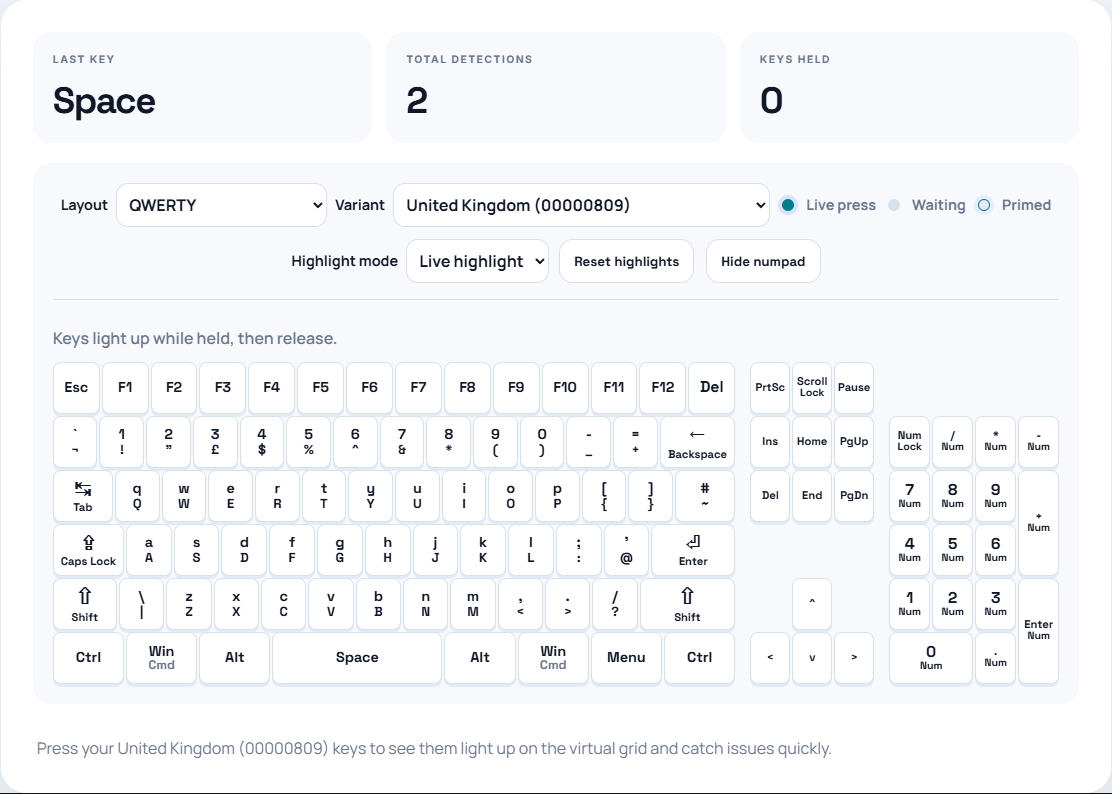Click the Del key beside End

coord(770,496)
